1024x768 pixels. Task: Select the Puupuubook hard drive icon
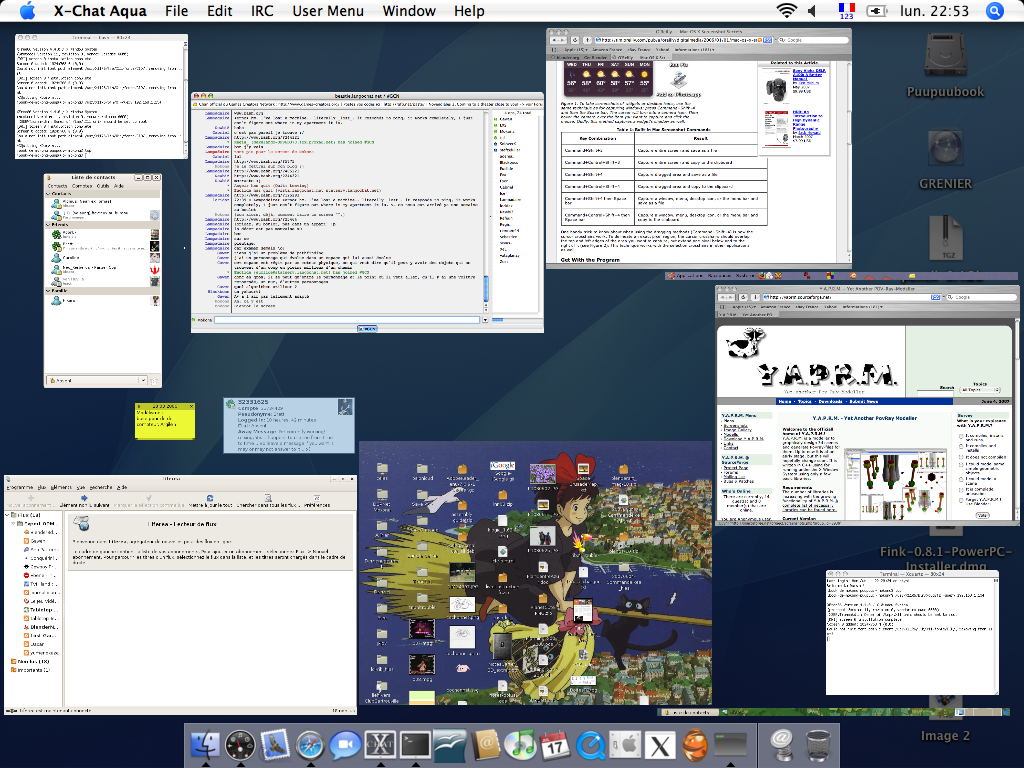945,55
